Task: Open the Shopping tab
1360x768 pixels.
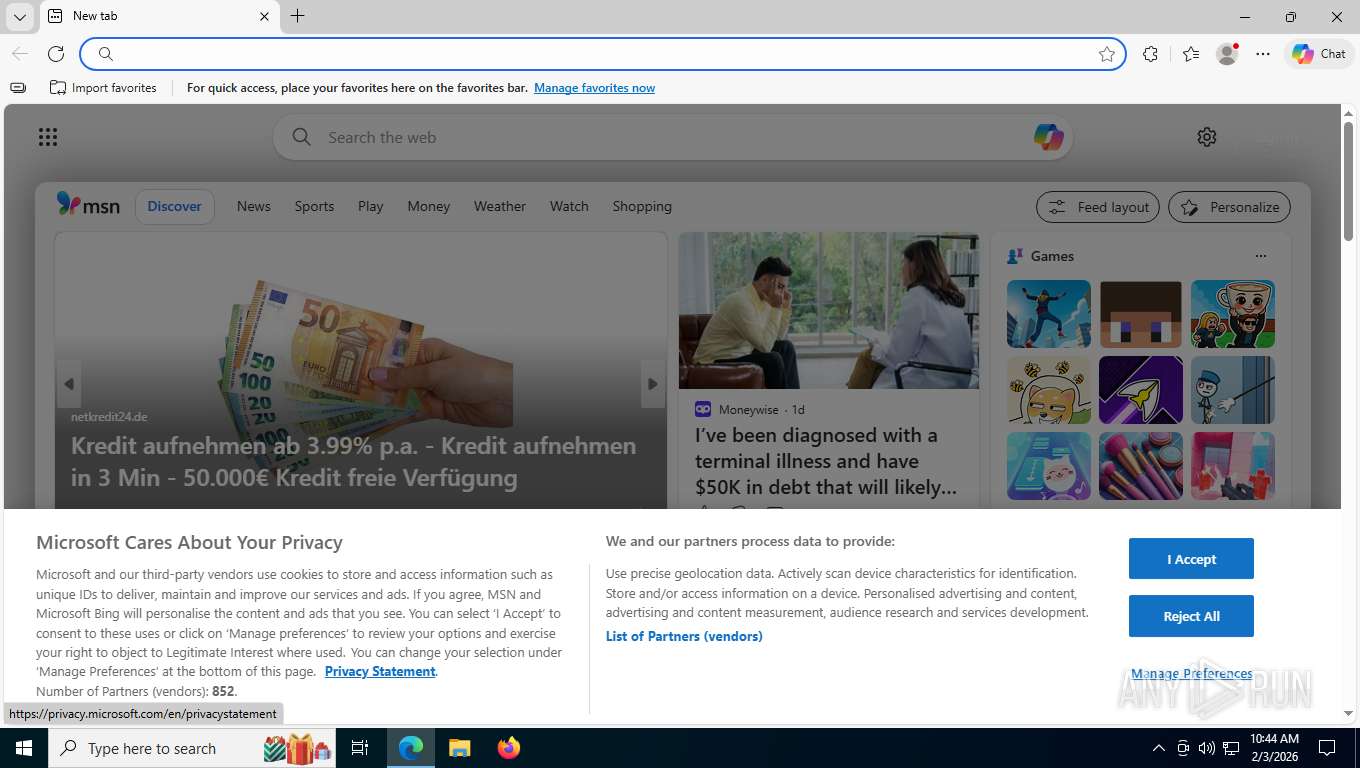Action: [x=642, y=206]
